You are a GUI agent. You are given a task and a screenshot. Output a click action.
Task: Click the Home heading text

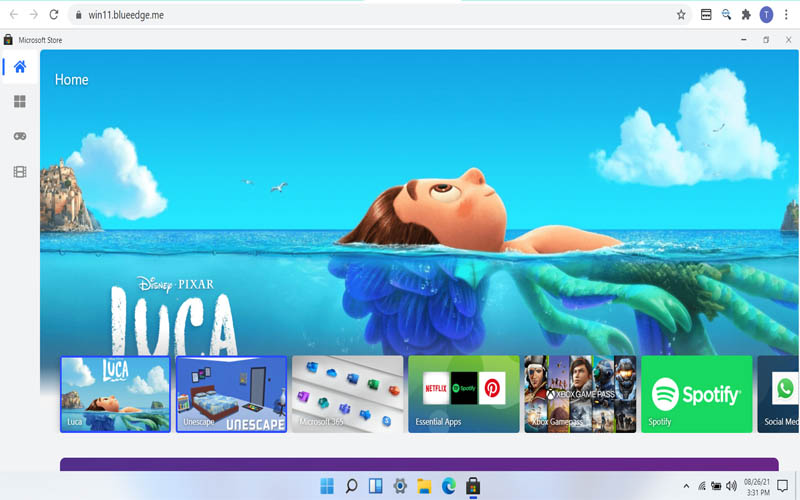[x=71, y=80]
